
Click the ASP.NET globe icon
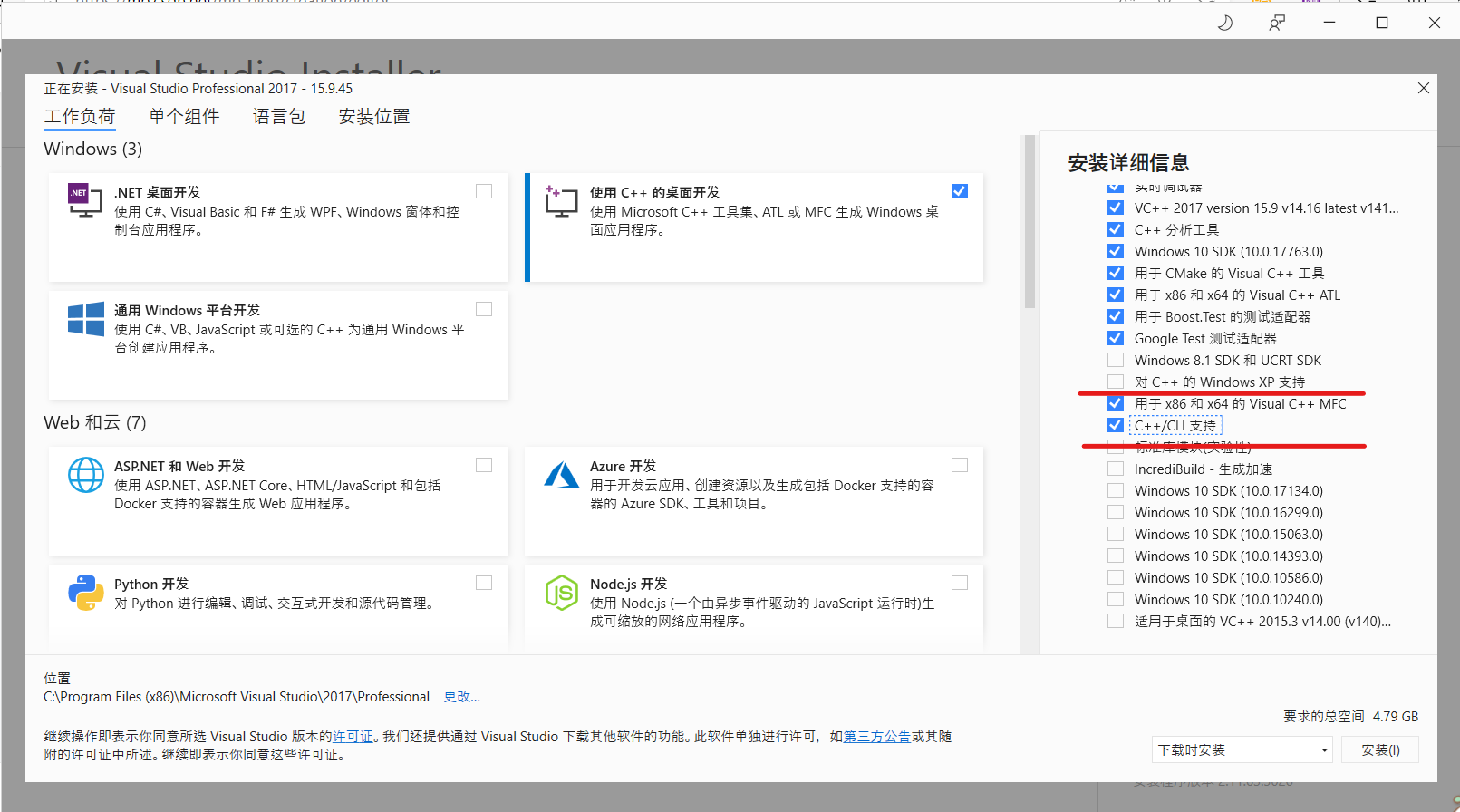[x=86, y=475]
